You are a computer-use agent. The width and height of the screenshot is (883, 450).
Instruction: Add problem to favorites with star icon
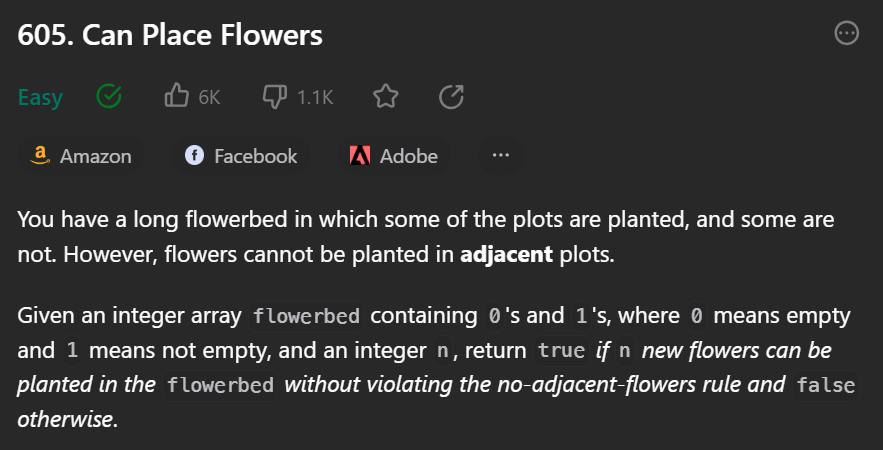click(385, 97)
